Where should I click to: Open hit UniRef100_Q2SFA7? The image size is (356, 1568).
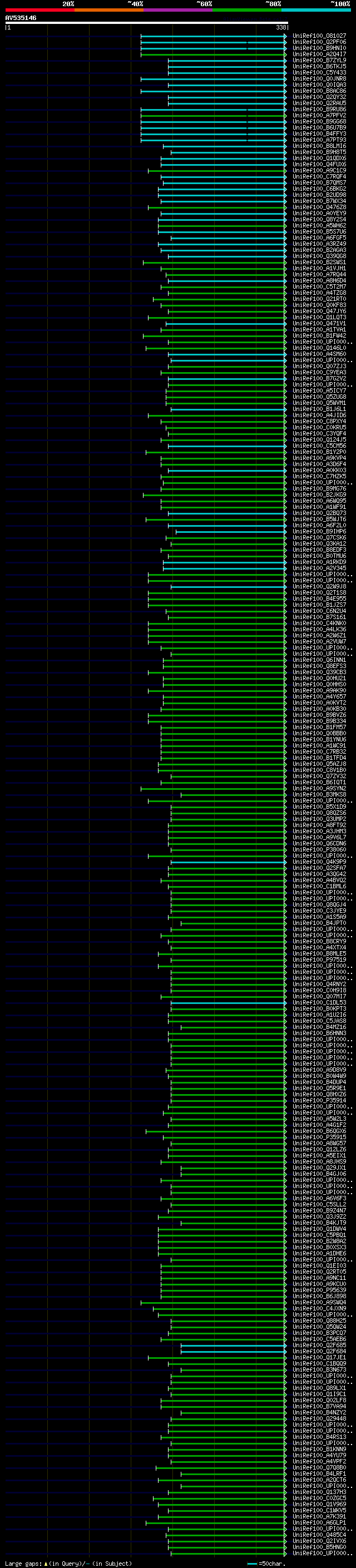tap(319, 868)
